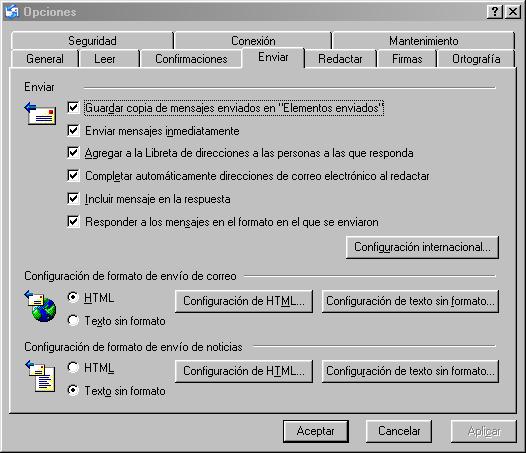
Task: Click Configuración de HTML for correo
Action: click(244, 301)
